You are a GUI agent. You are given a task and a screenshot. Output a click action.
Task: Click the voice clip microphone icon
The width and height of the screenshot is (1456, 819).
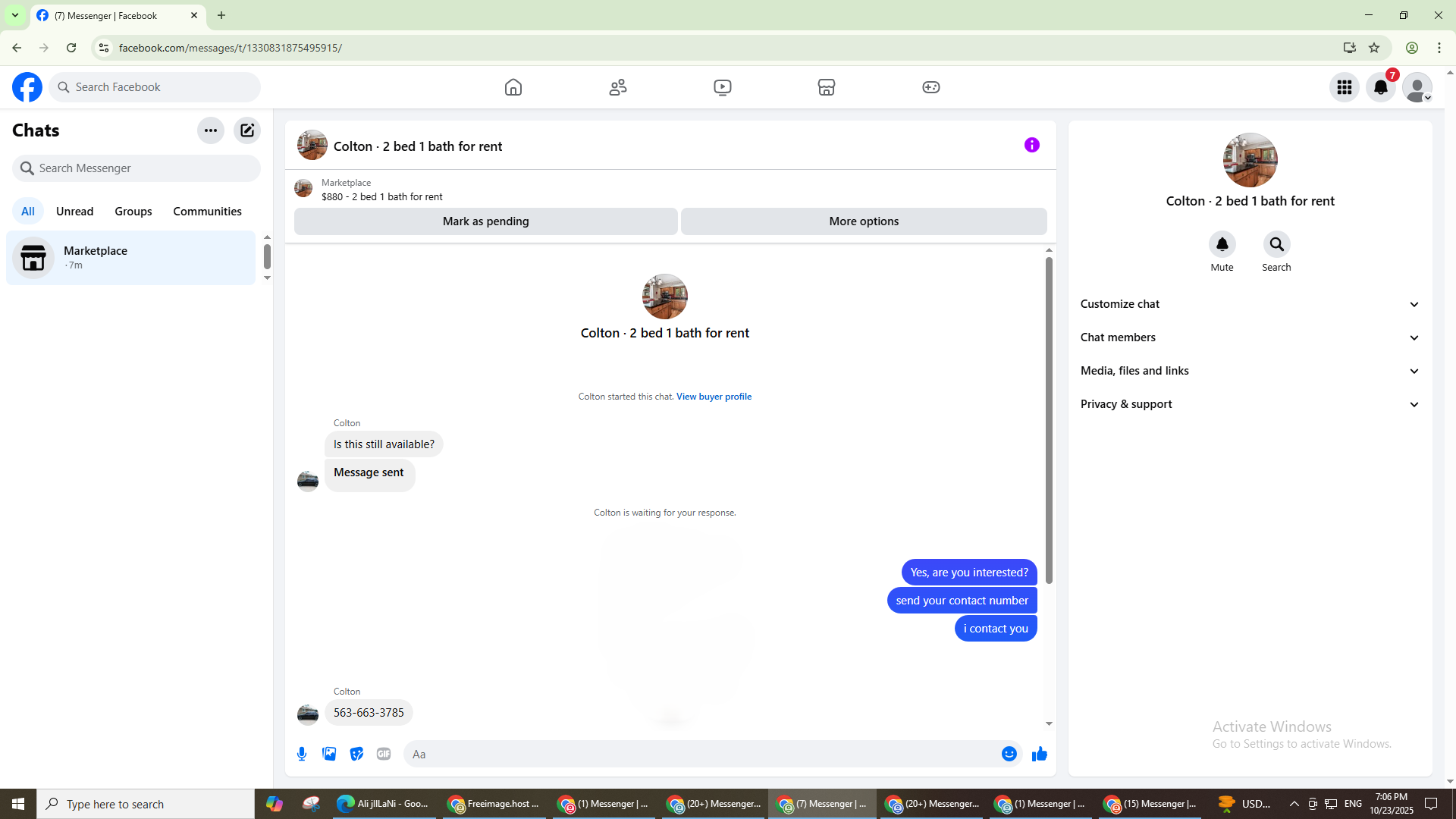pyautogui.click(x=302, y=754)
